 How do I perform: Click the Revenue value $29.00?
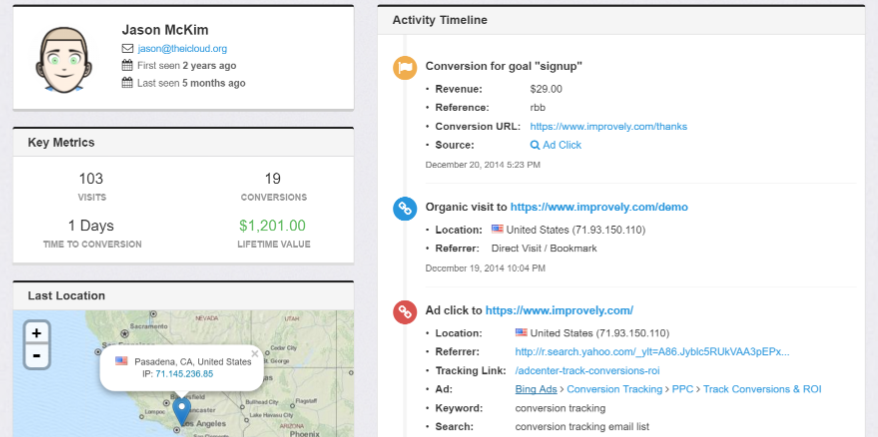(546, 89)
